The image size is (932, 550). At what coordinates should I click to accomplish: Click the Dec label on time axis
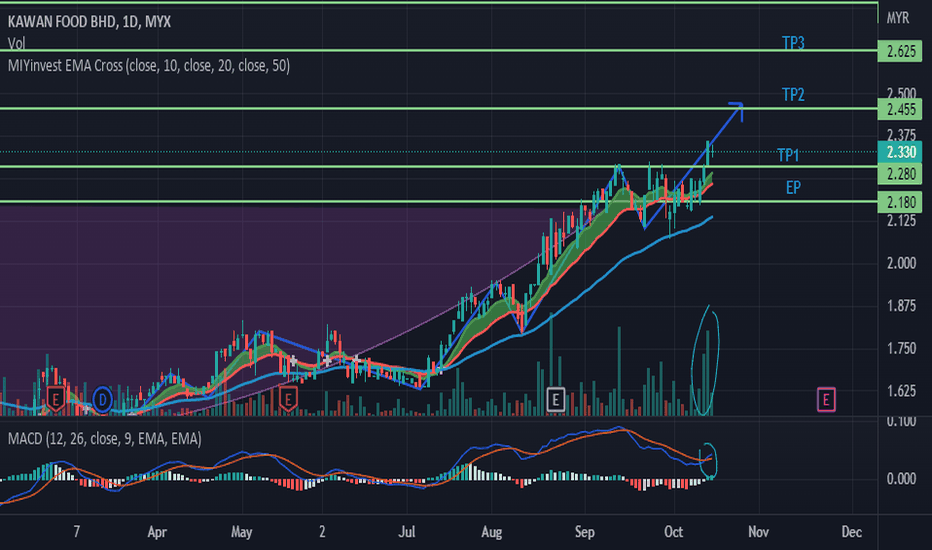tap(851, 532)
